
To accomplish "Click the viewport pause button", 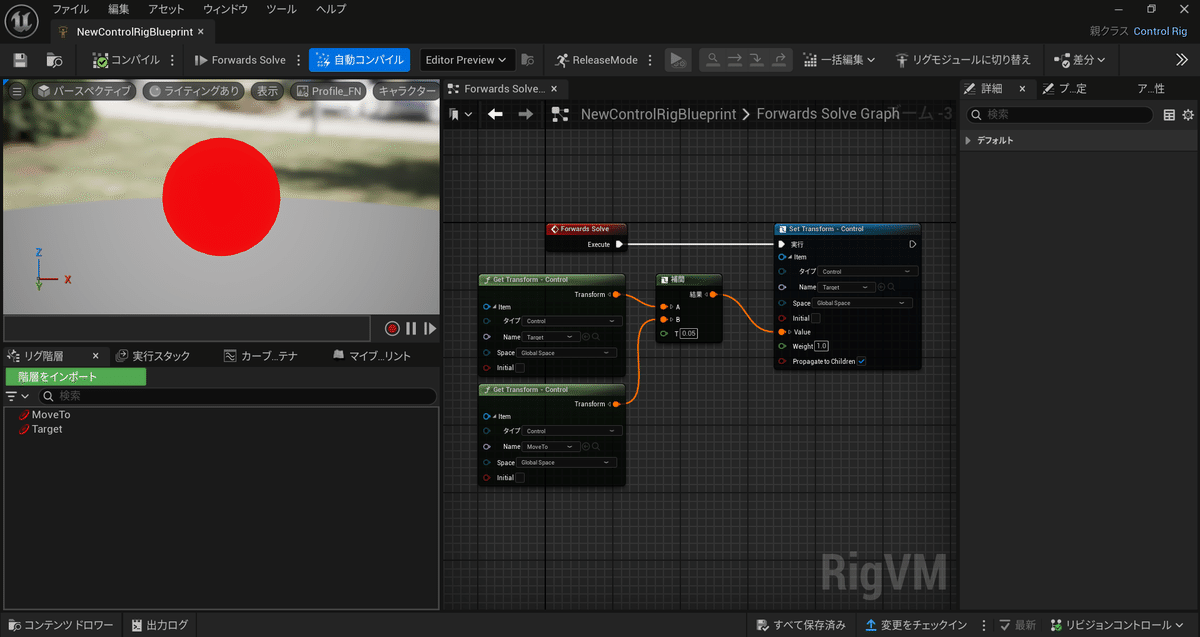I will pos(411,328).
